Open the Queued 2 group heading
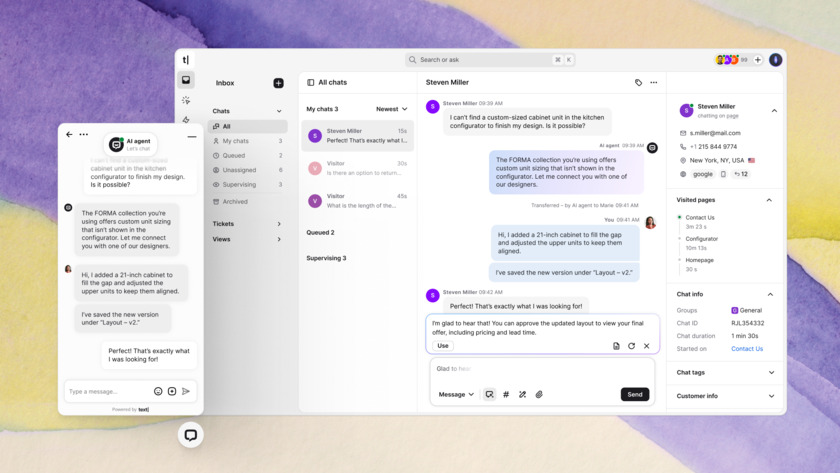 [x=320, y=232]
